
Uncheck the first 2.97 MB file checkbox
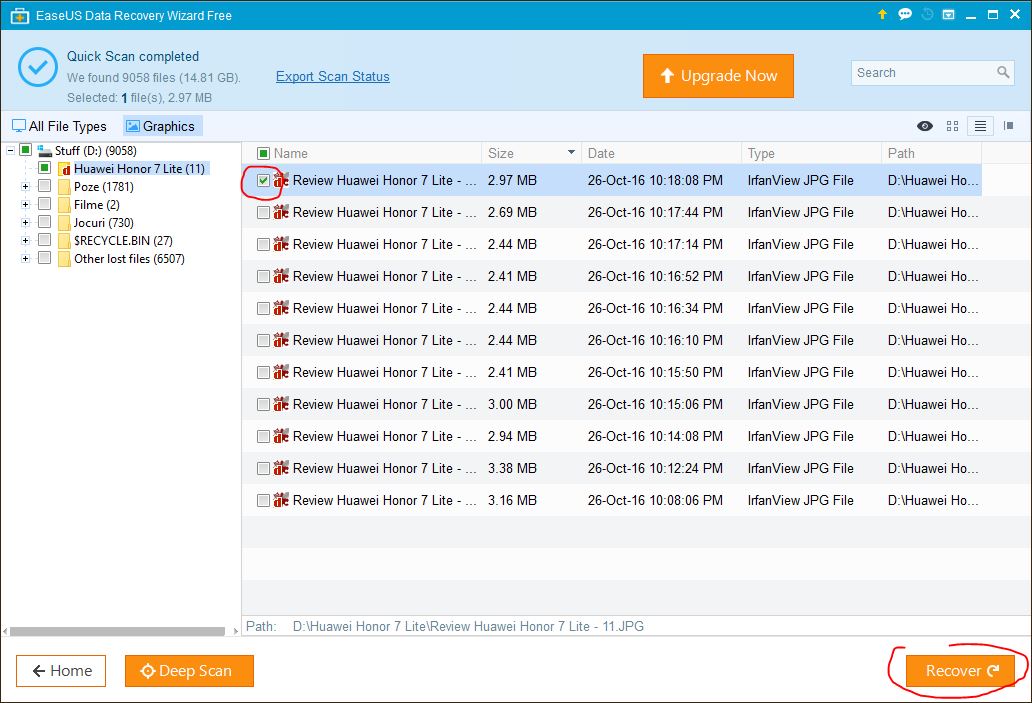(263, 180)
